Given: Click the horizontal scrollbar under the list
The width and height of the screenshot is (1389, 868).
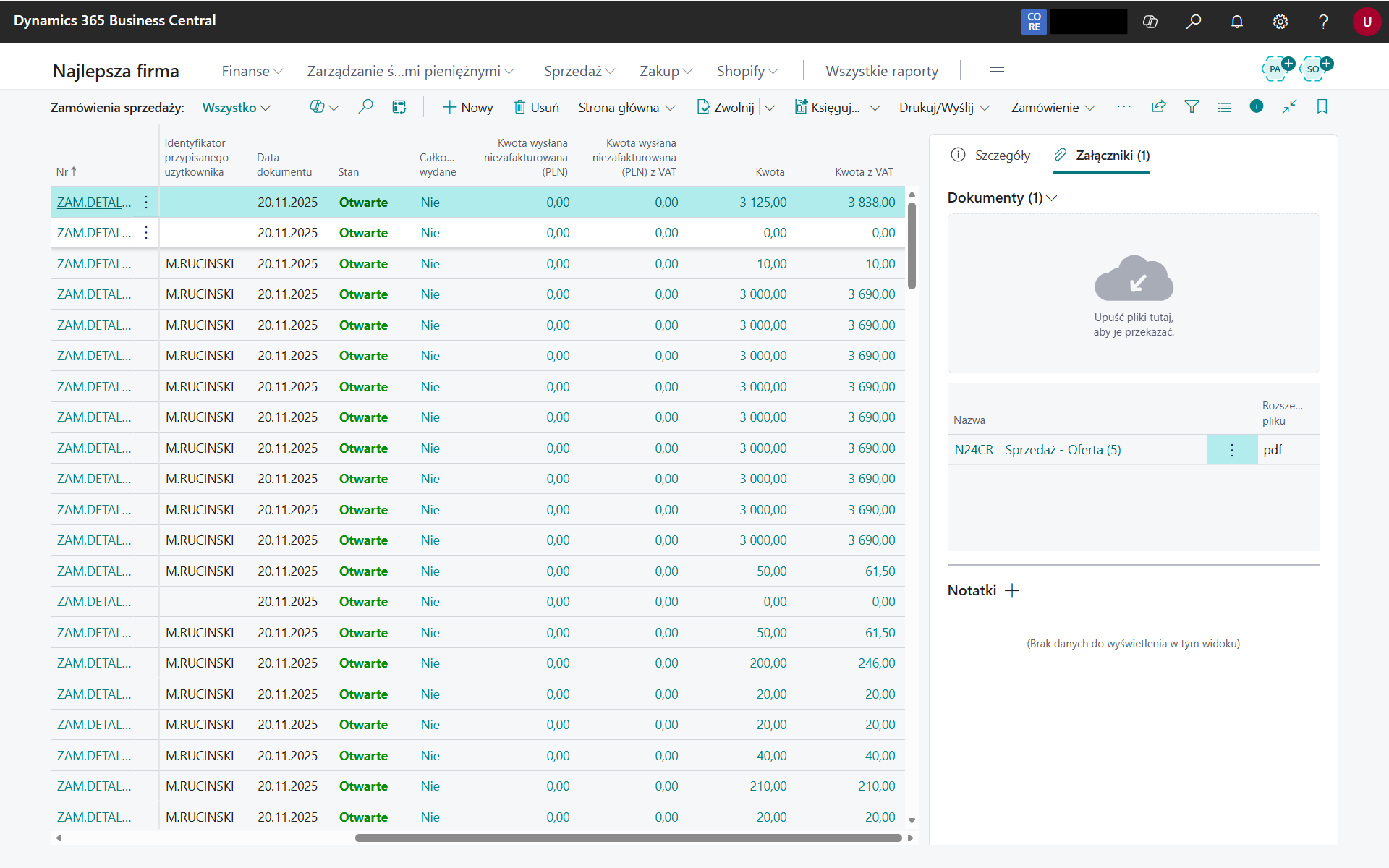Looking at the screenshot, I should pyautogui.click(x=628, y=838).
